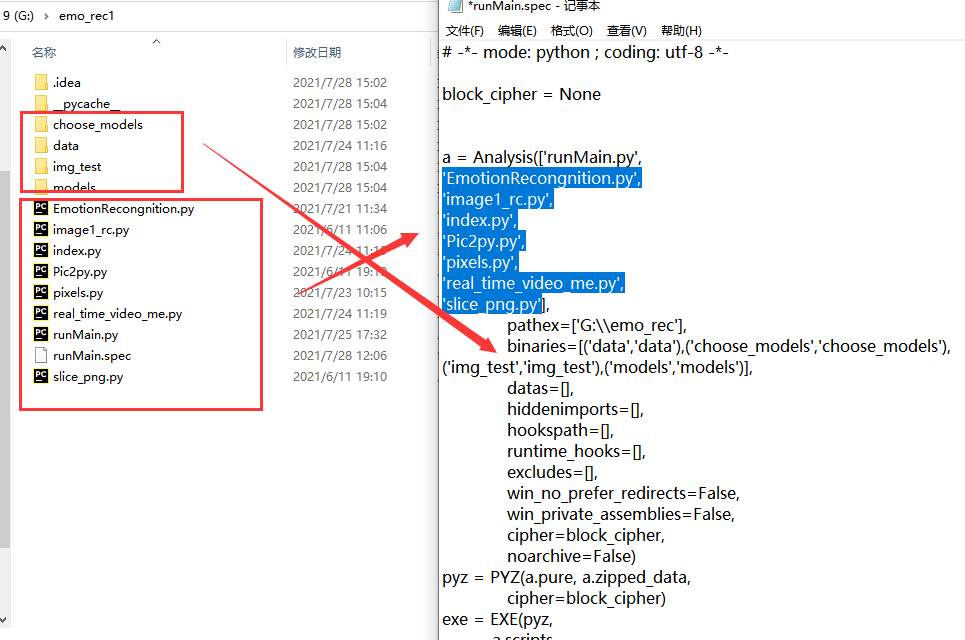Open the 格式 menu in Notepad

click(x=571, y=30)
